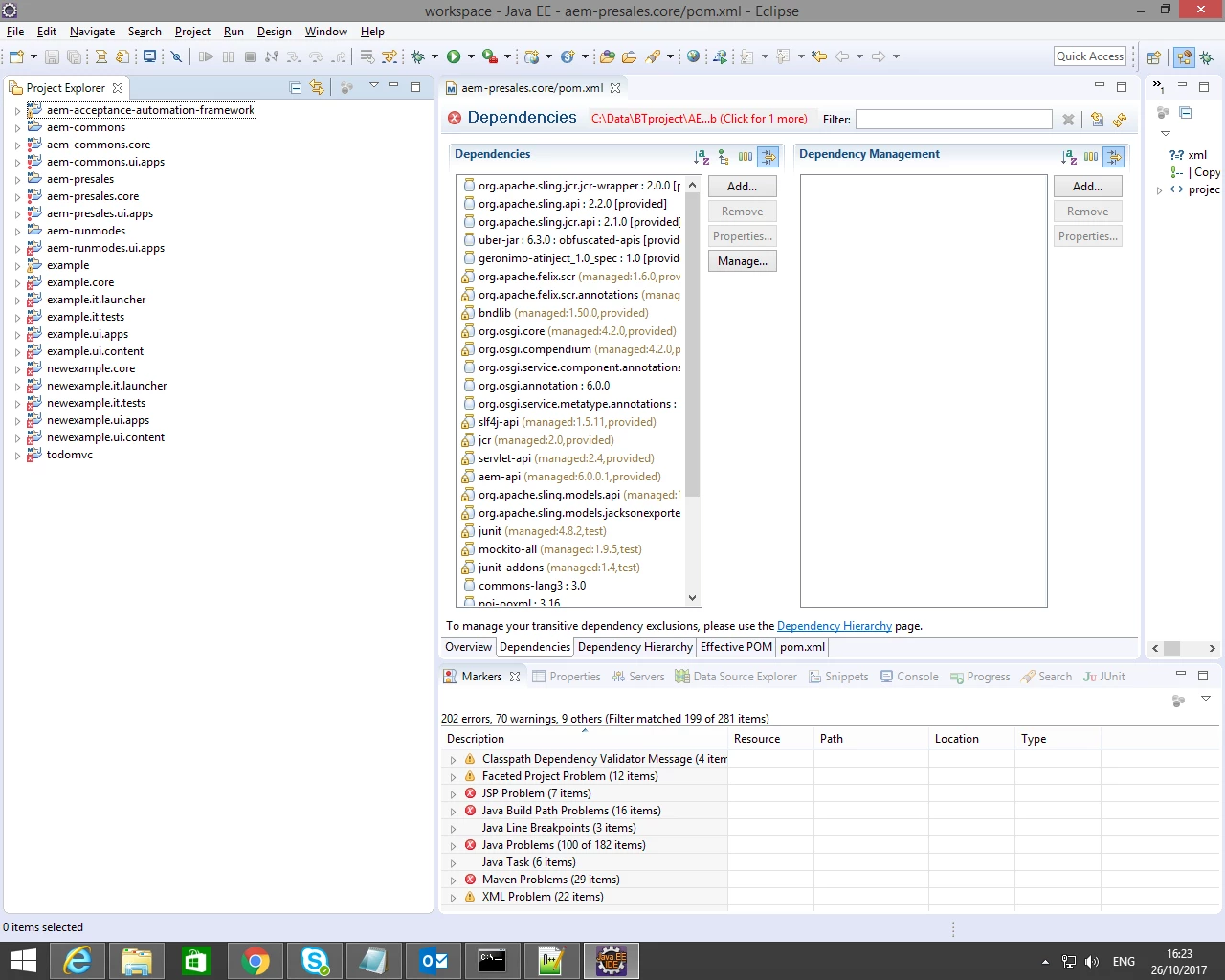Image resolution: width=1225 pixels, height=980 pixels.
Task: Toggle Use Step Filters in toolbar
Action: [390, 56]
